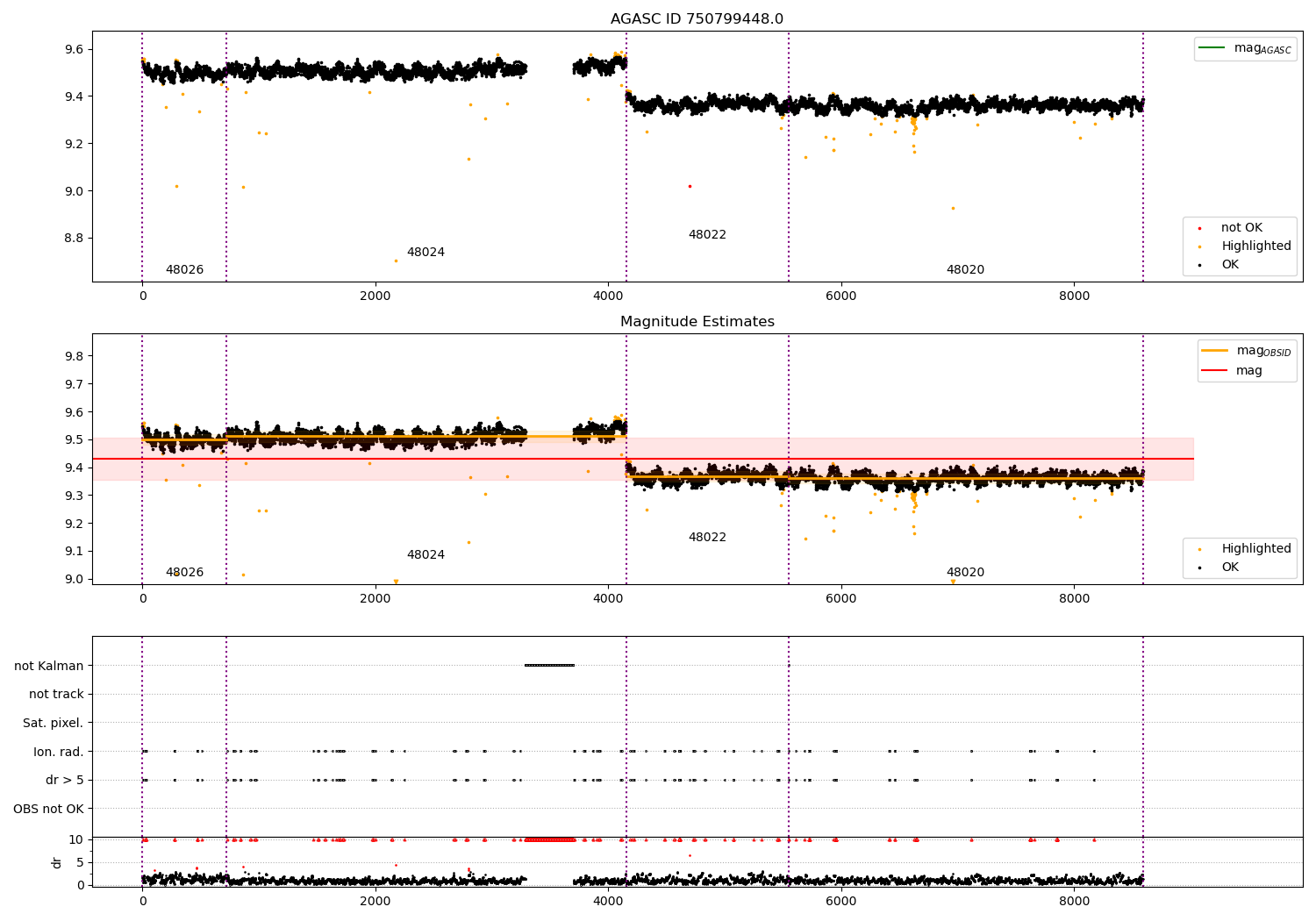This screenshot has width=1316, height=921.
Task: Click x-axis tick 6000 under middle plot
Action: pyautogui.click(x=841, y=599)
